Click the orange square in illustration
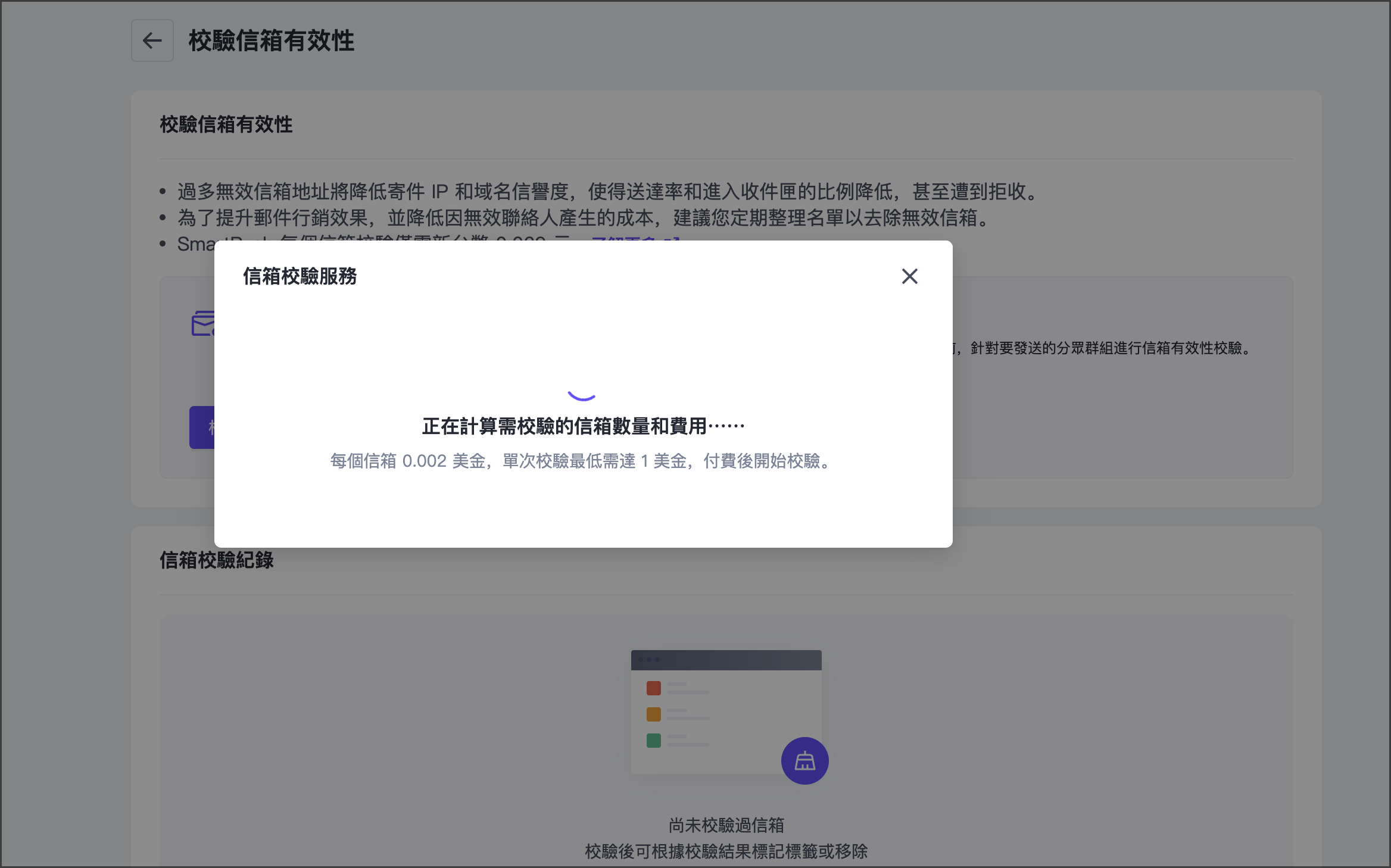The image size is (1391, 868). [x=654, y=714]
